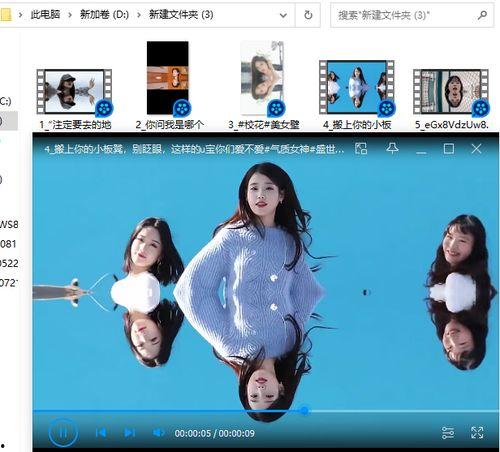Expand the chevron after 此电脑 in breadcrumb
The width and height of the screenshot is (500, 452).
(70, 15)
